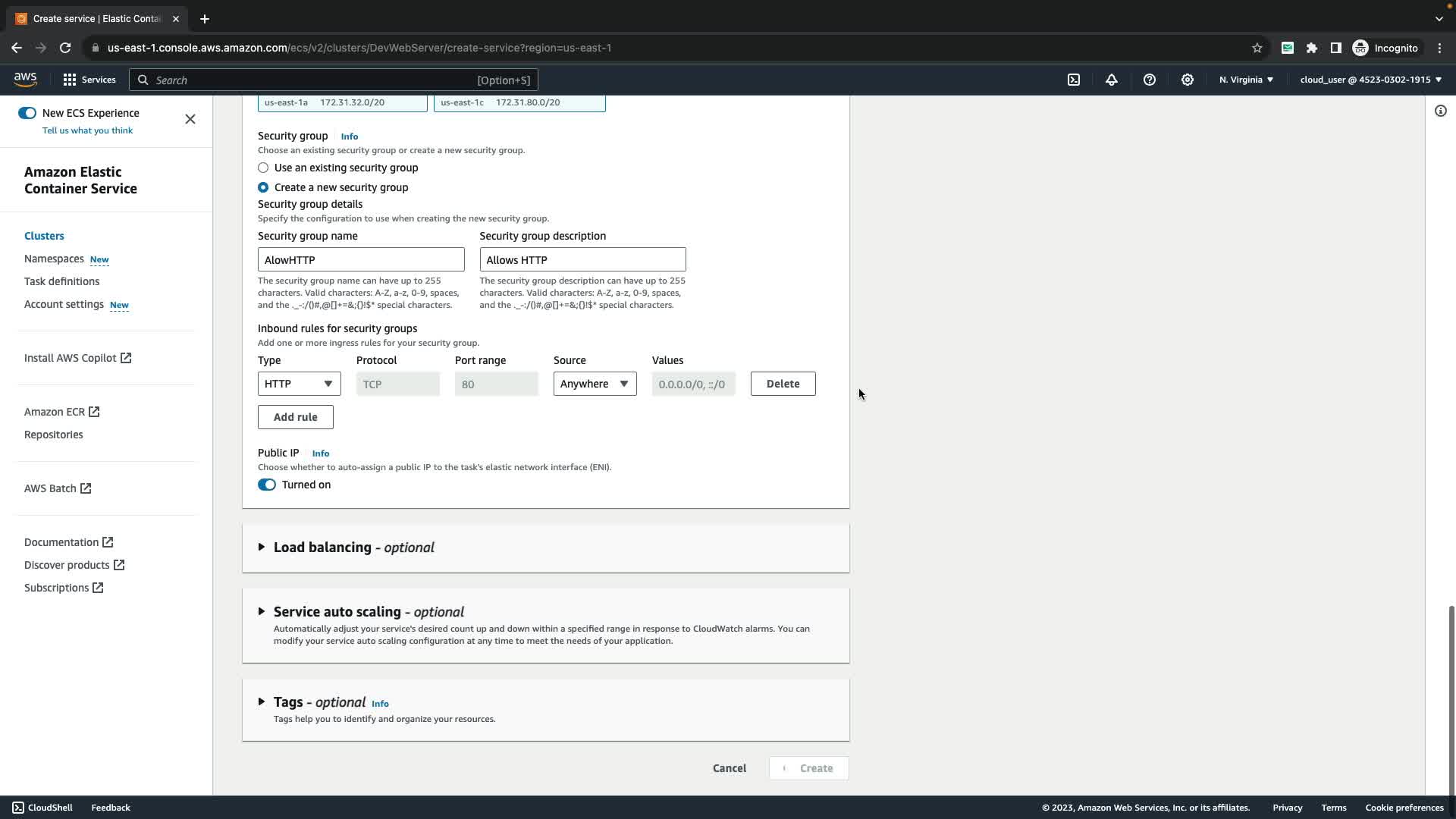This screenshot has height=819, width=1456.
Task: Click the AWS logo home icon
Action: point(25,80)
